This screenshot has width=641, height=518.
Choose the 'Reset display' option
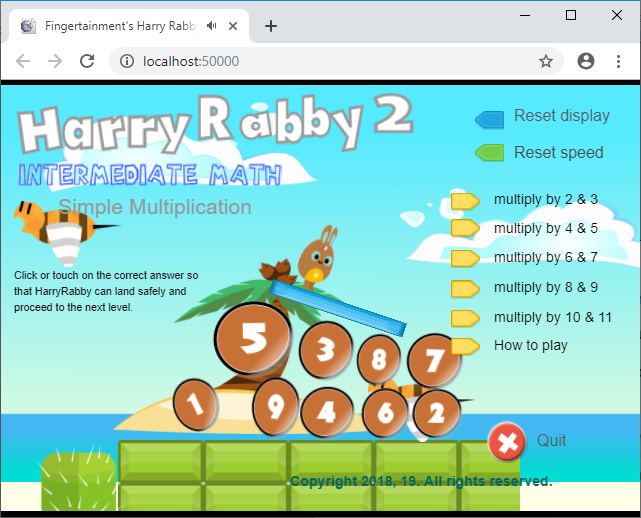562,116
